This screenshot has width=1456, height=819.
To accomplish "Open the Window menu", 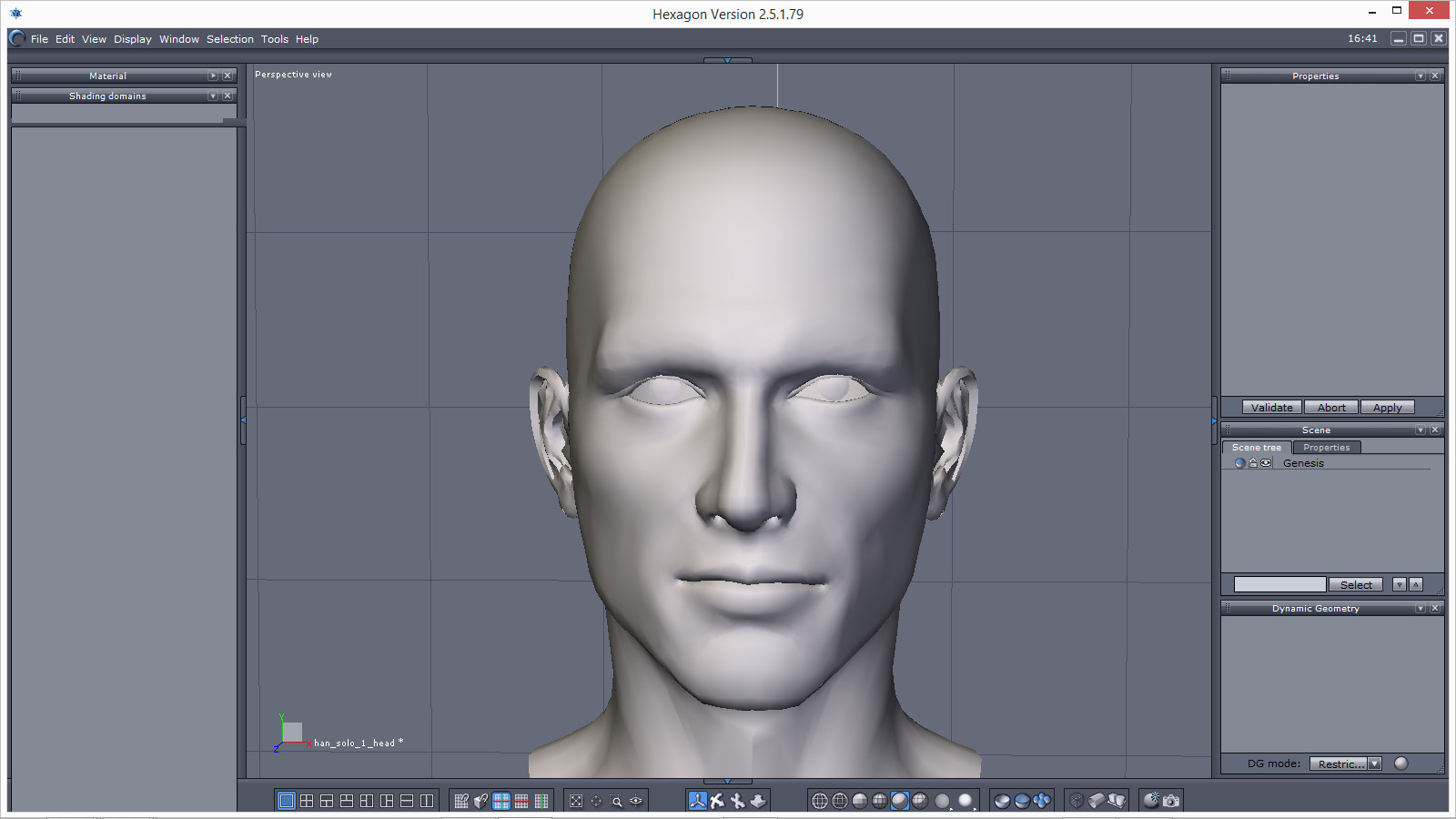I will coord(179,39).
